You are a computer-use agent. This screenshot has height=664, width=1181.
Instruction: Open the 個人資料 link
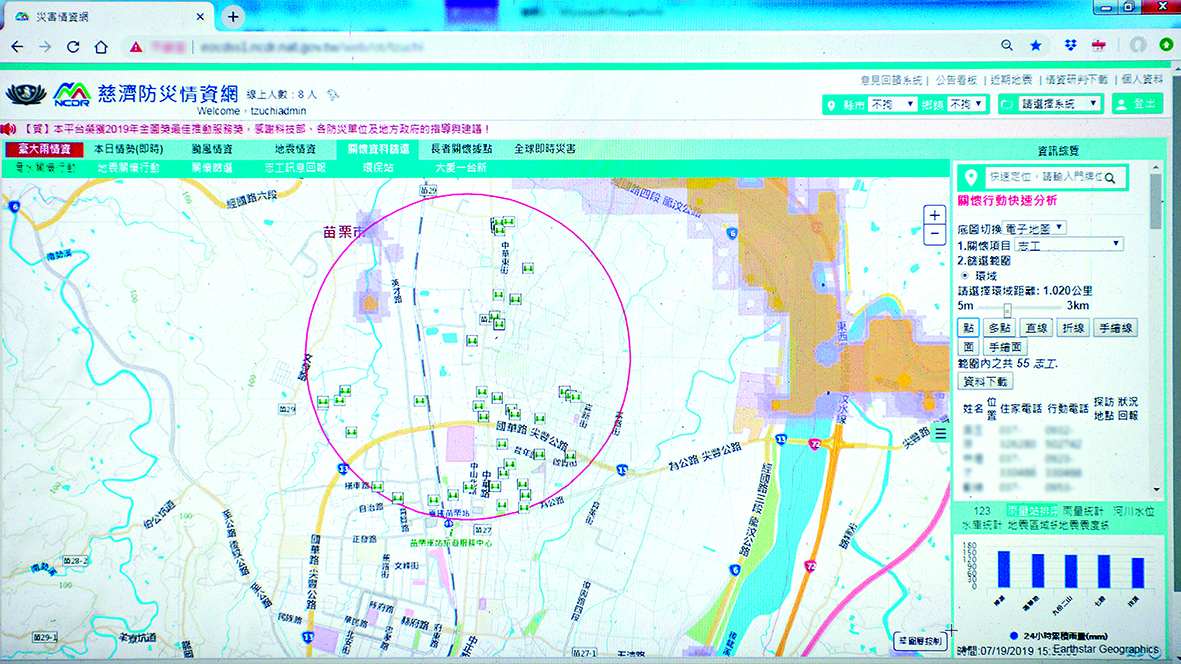pos(1142,79)
